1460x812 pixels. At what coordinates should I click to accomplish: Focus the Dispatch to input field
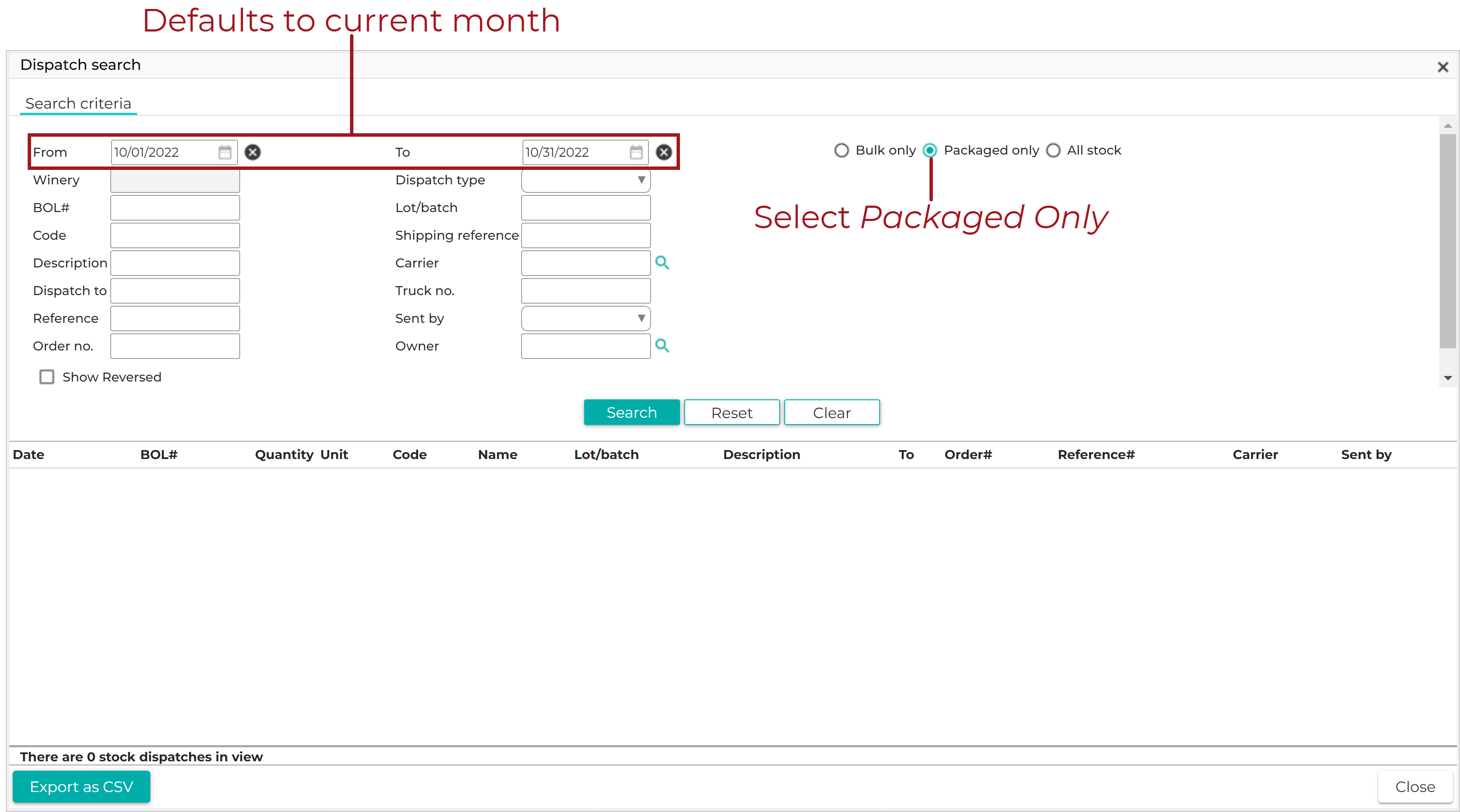[175, 291]
